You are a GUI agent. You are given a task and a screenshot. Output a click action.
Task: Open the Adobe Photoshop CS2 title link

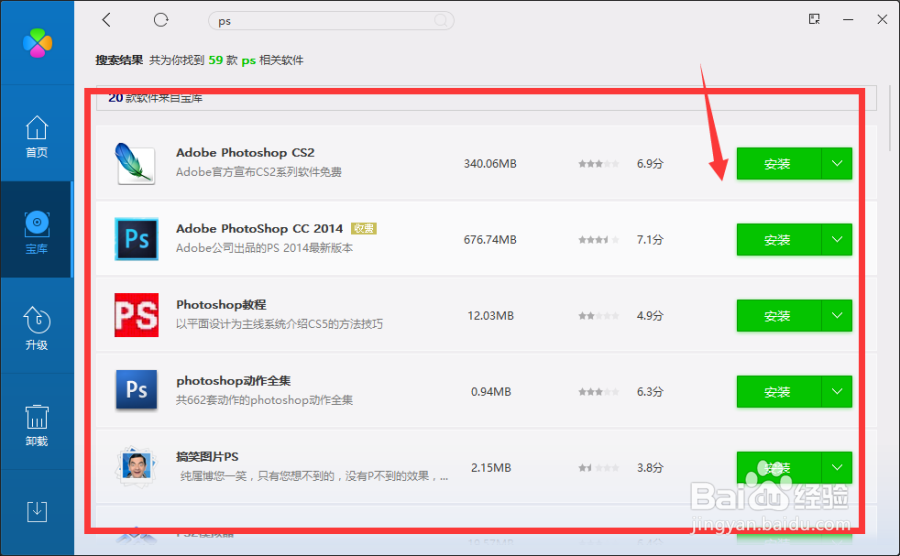click(245, 153)
